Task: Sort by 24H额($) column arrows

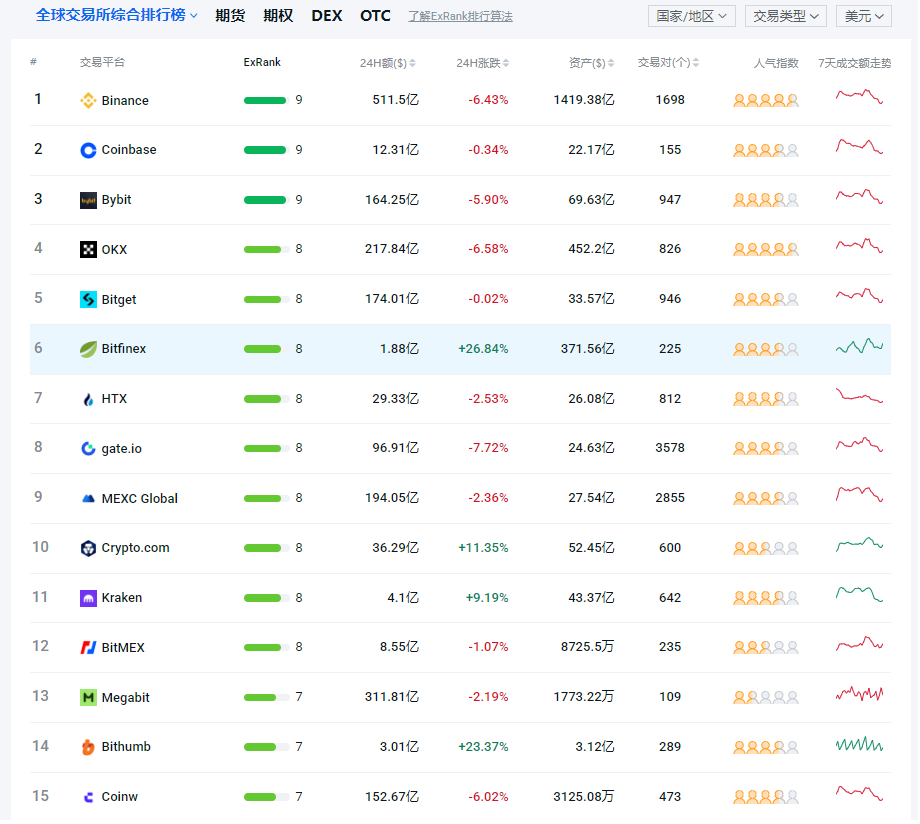Action: point(412,63)
